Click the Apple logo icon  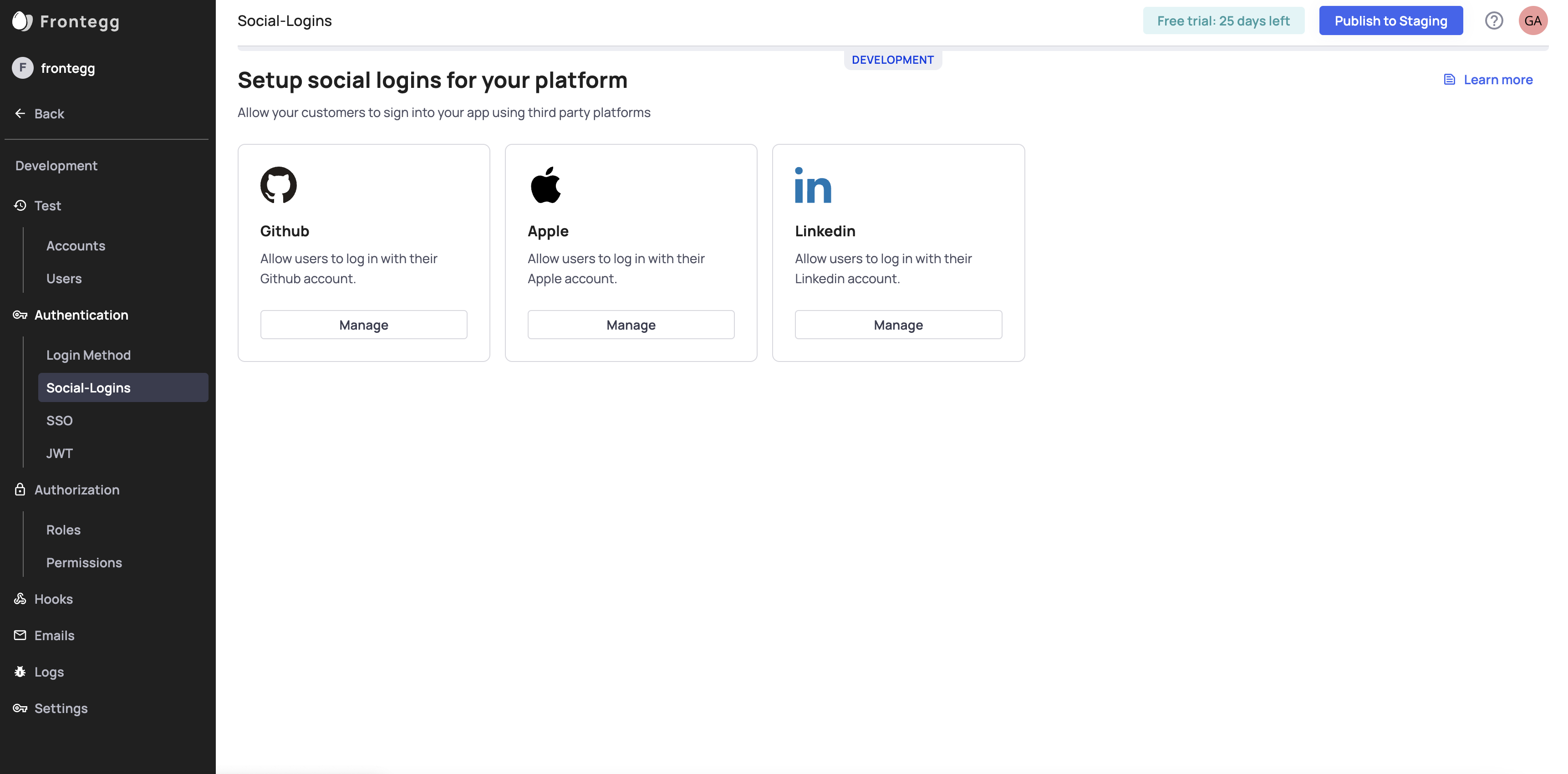(545, 185)
